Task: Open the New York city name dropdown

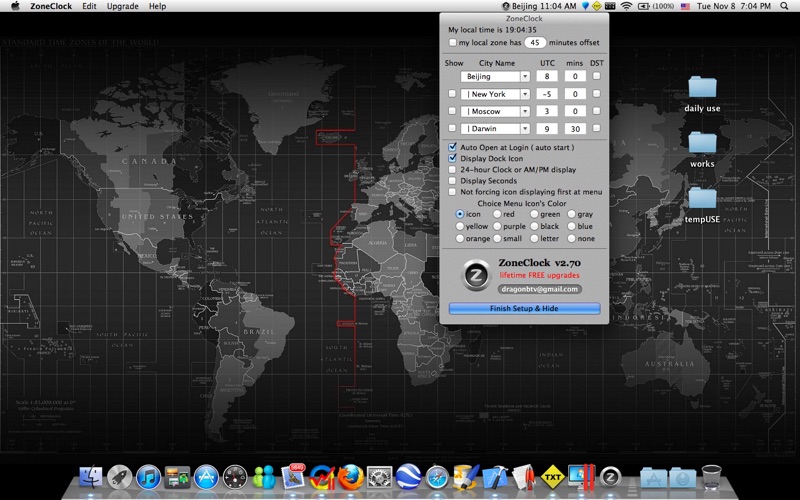Action: point(525,94)
